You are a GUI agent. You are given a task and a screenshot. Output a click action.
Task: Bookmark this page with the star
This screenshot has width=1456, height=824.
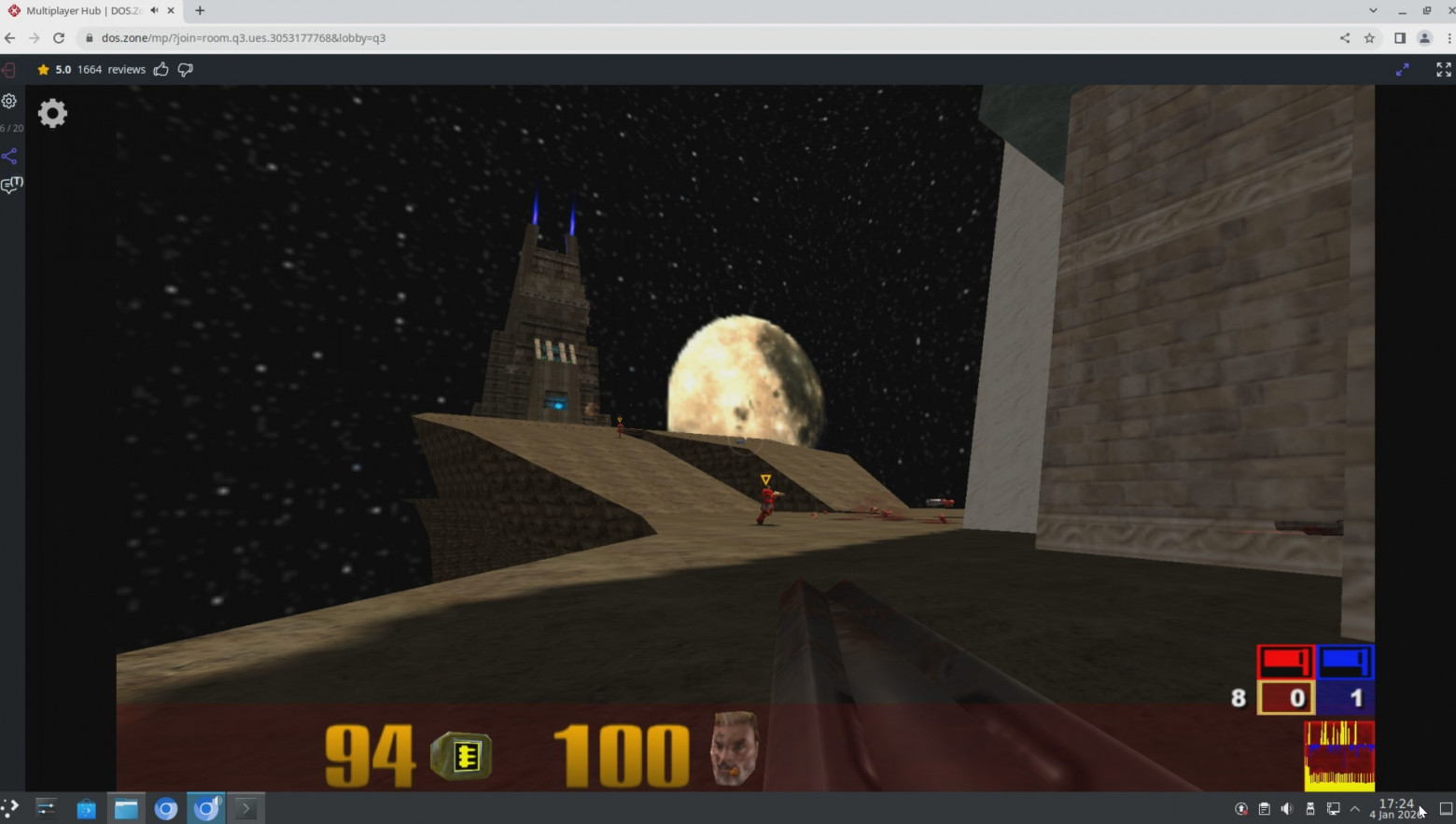[1369, 38]
